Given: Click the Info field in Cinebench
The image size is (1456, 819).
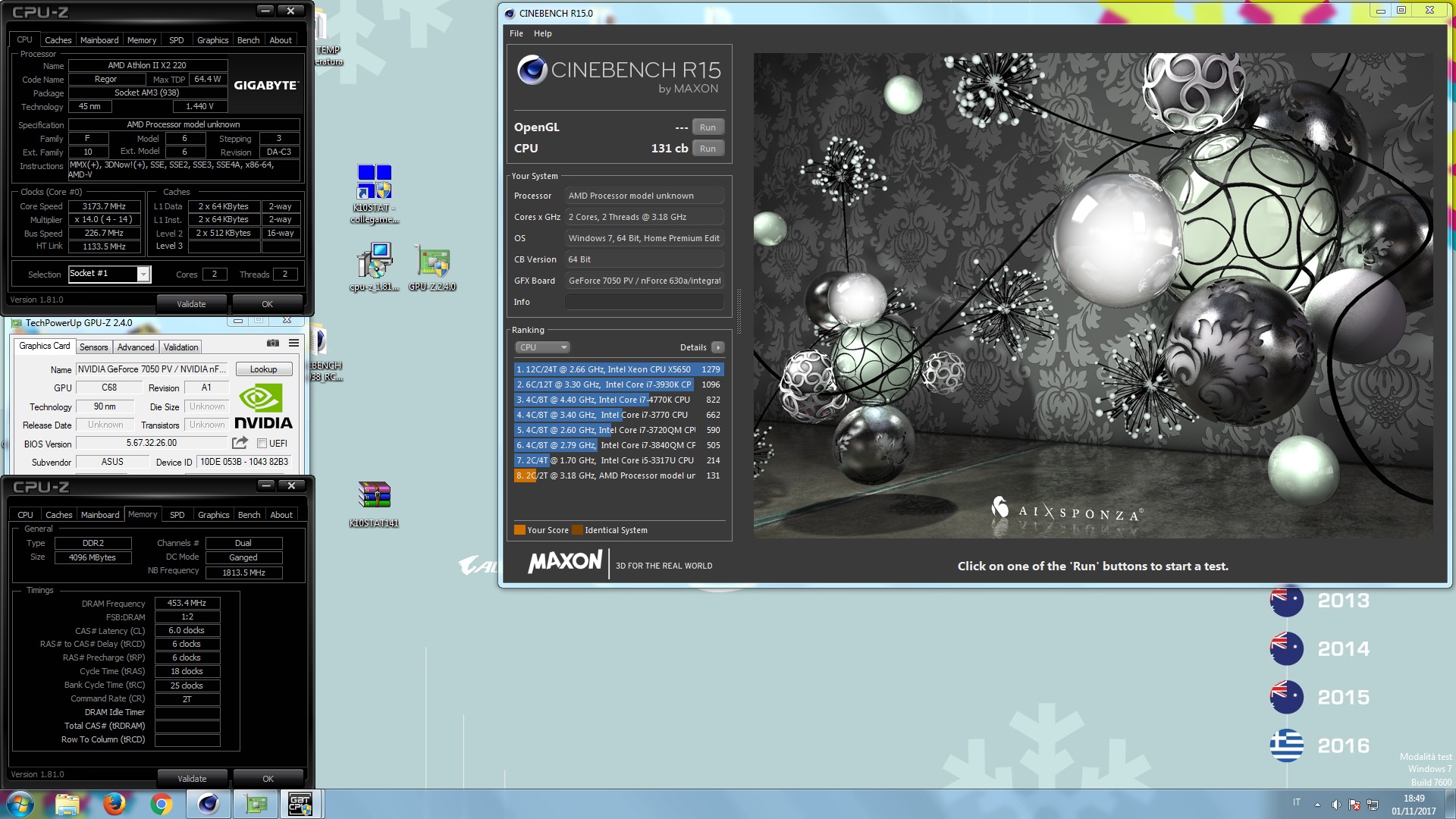Looking at the screenshot, I should pyautogui.click(x=645, y=302).
